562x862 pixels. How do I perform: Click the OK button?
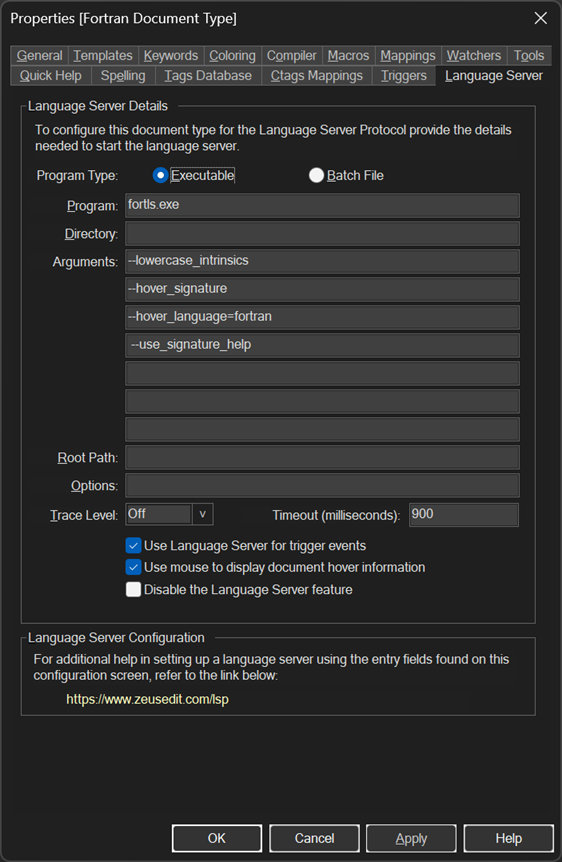click(217, 838)
